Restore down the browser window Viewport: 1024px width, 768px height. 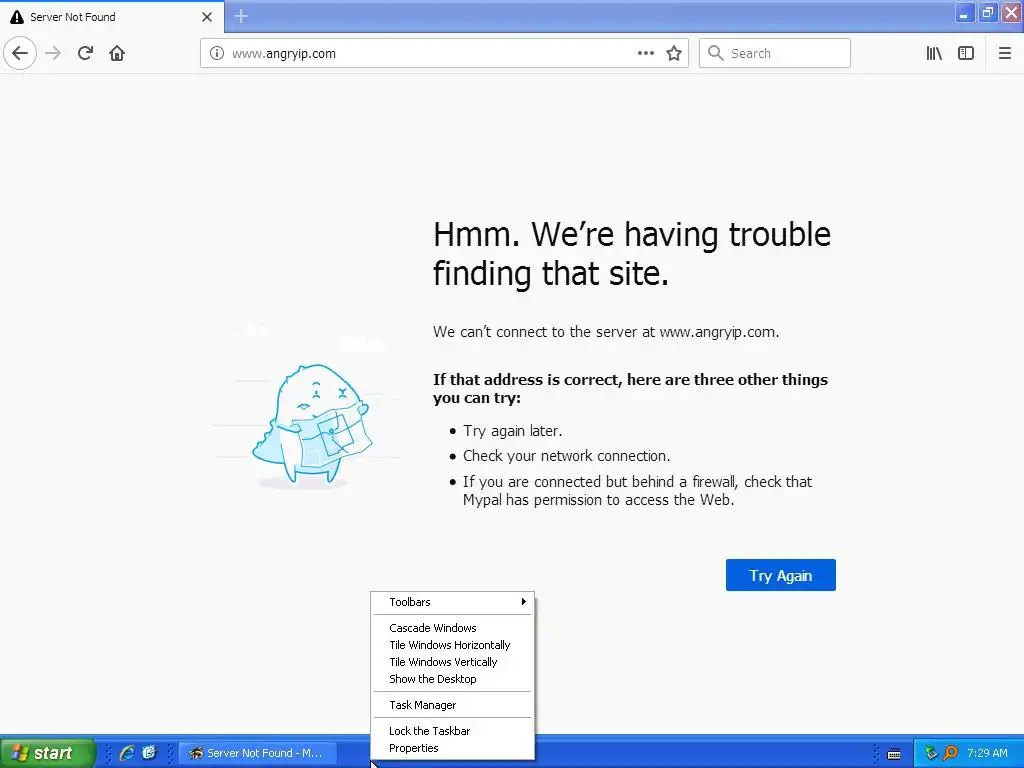(988, 13)
